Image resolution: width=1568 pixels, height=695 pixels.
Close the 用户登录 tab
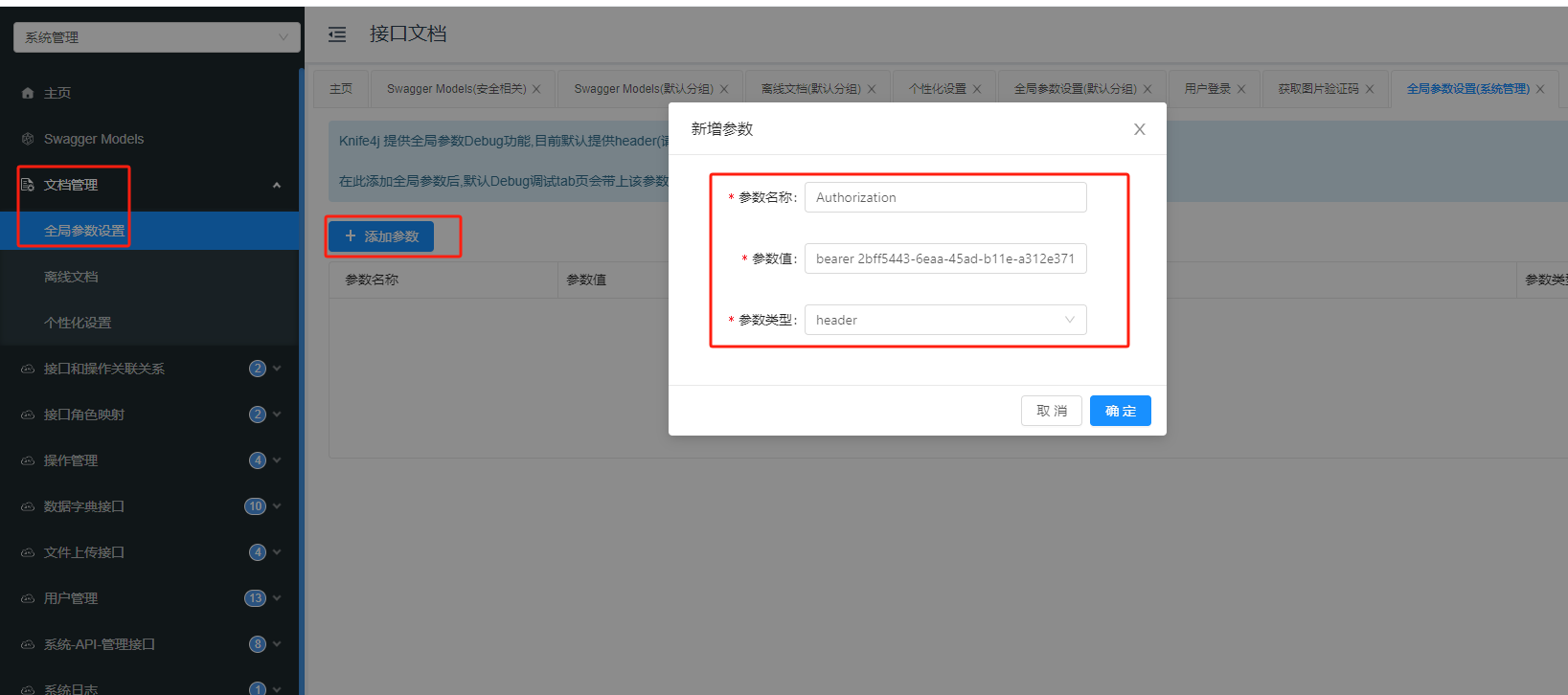click(x=1241, y=89)
